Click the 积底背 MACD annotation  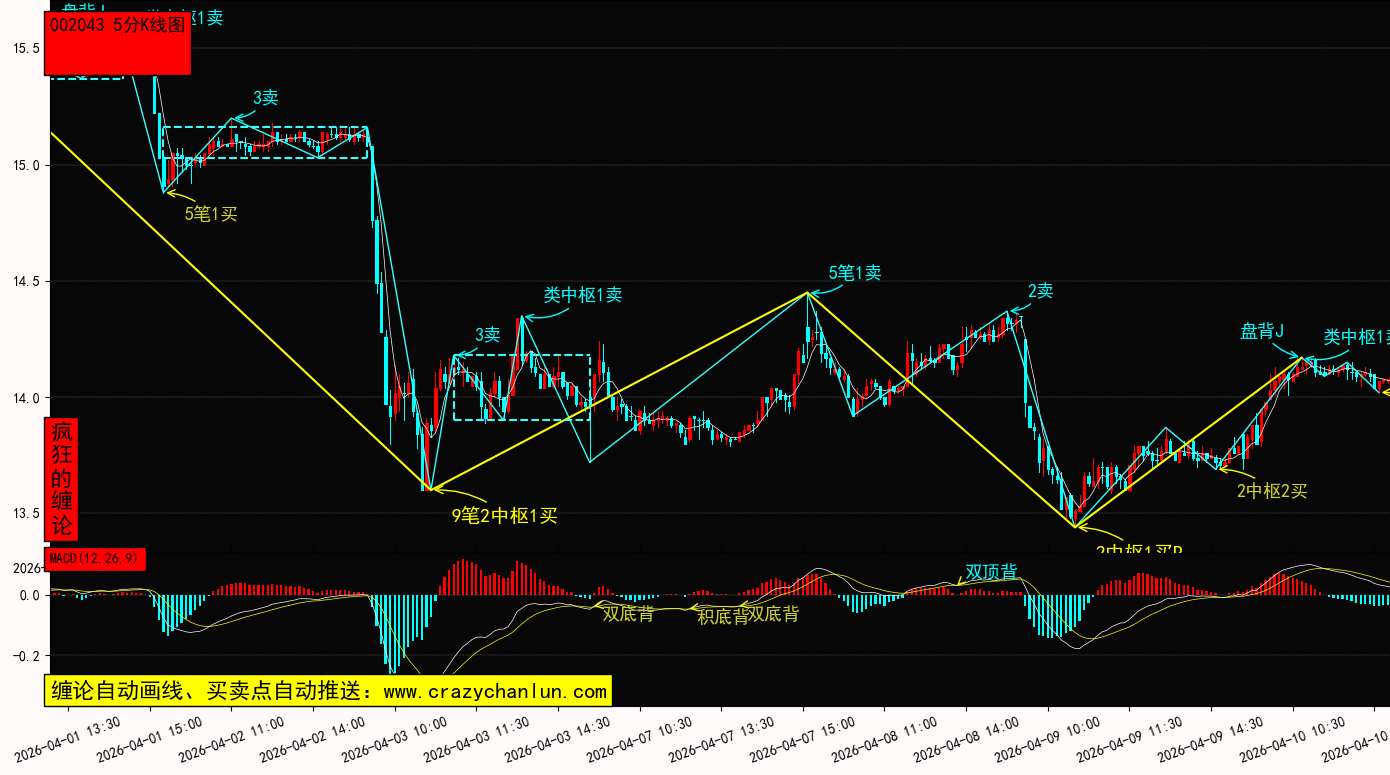coord(722,616)
